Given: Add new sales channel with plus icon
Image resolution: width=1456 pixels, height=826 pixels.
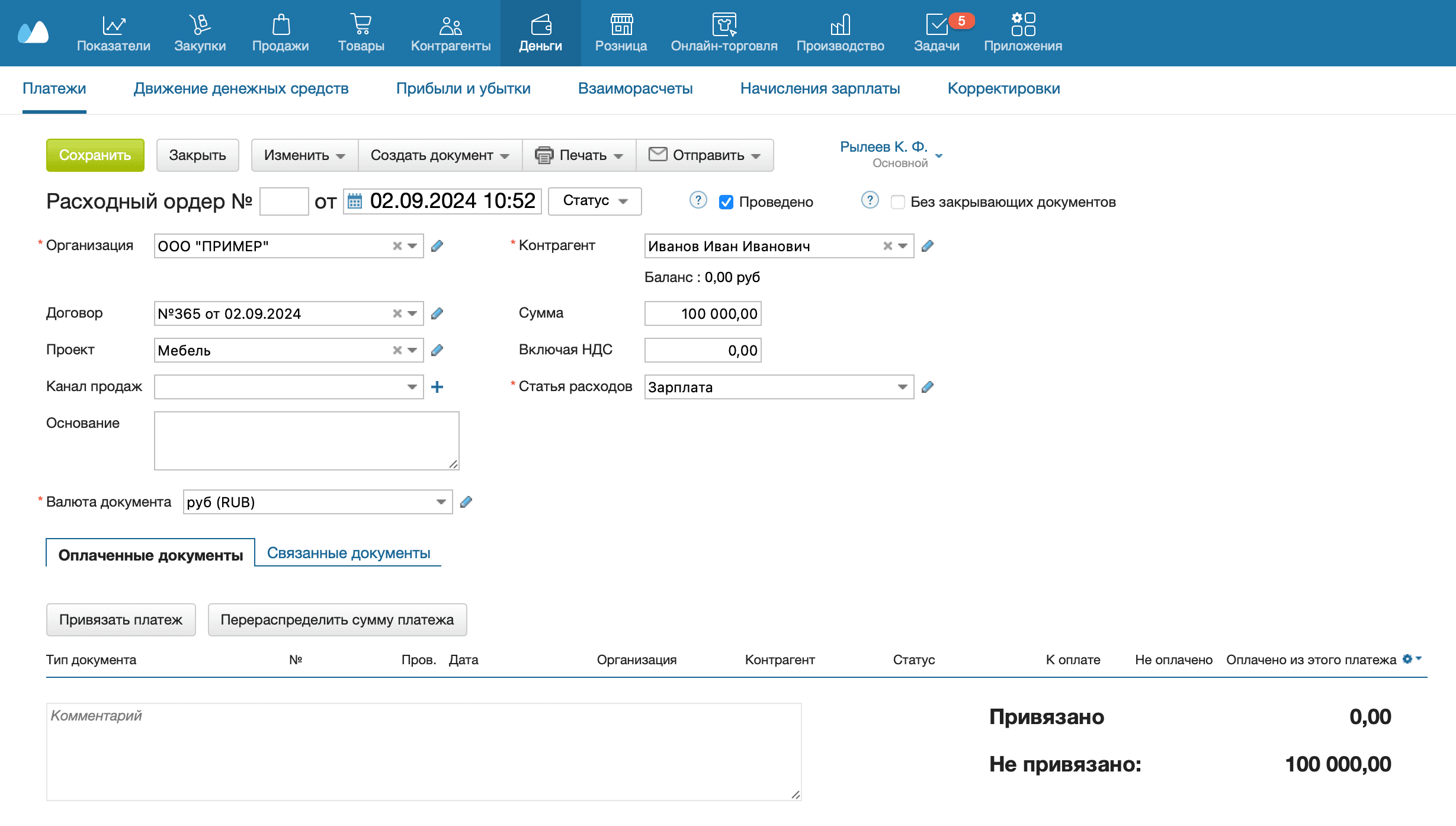Looking at the screenshot, I should (x=437, y=387).
